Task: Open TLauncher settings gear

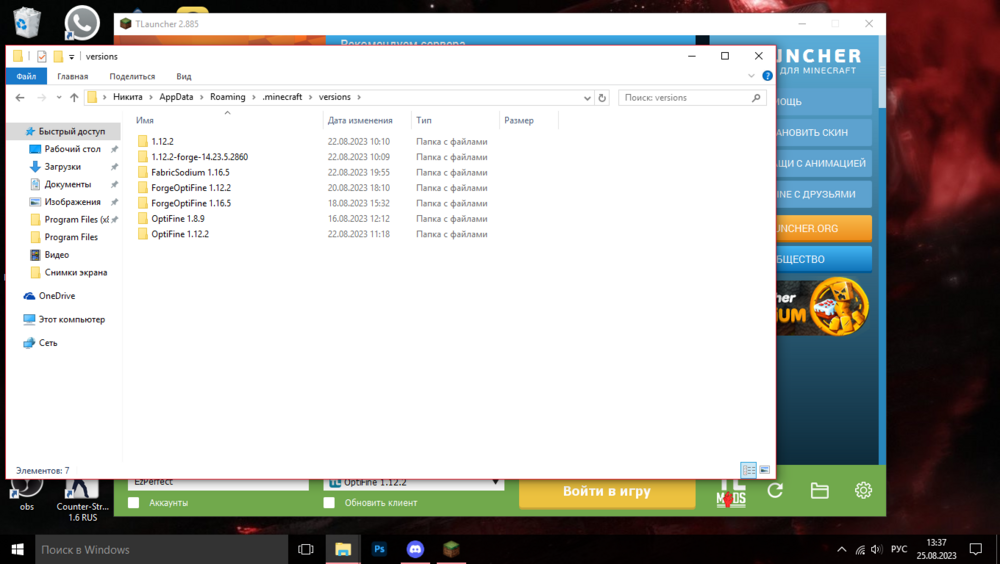Action: (864, 490)
